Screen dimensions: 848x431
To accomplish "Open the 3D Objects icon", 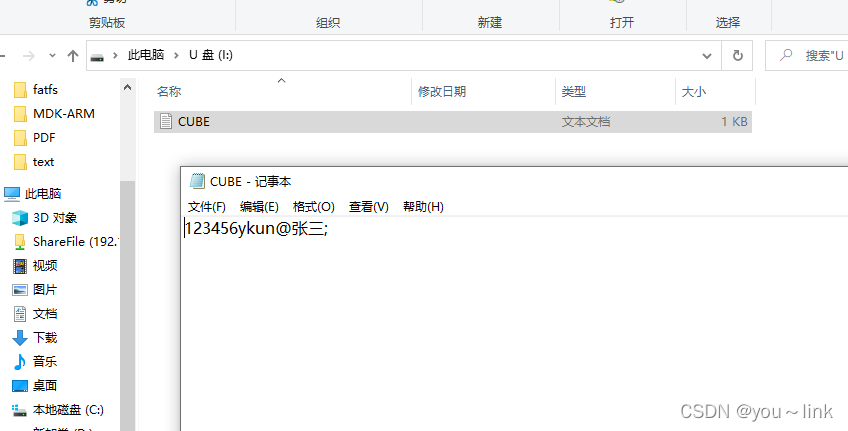I will 20,218.
